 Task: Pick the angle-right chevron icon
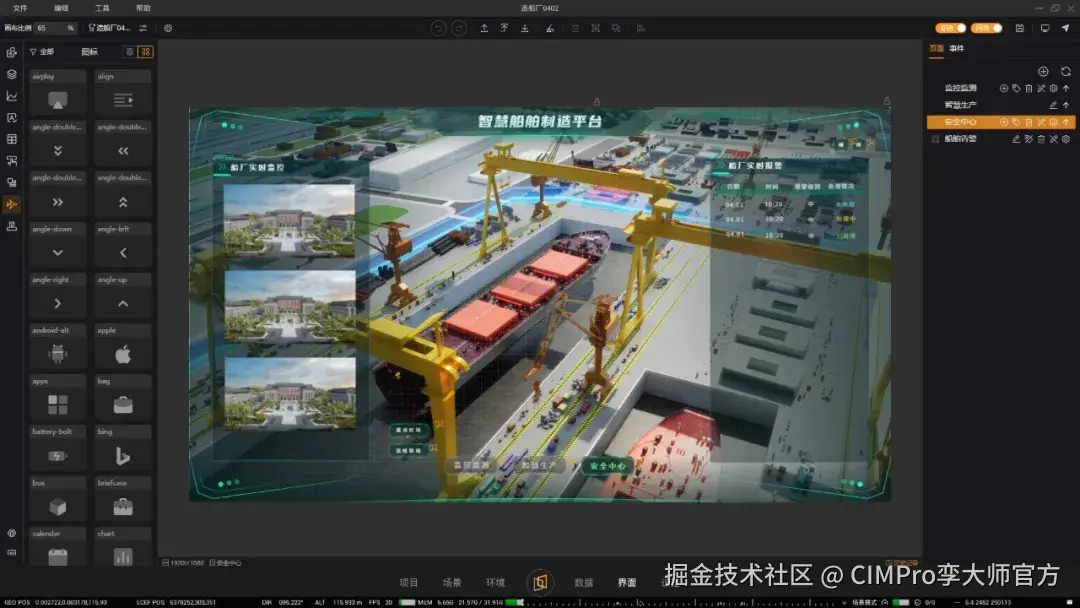58,304
